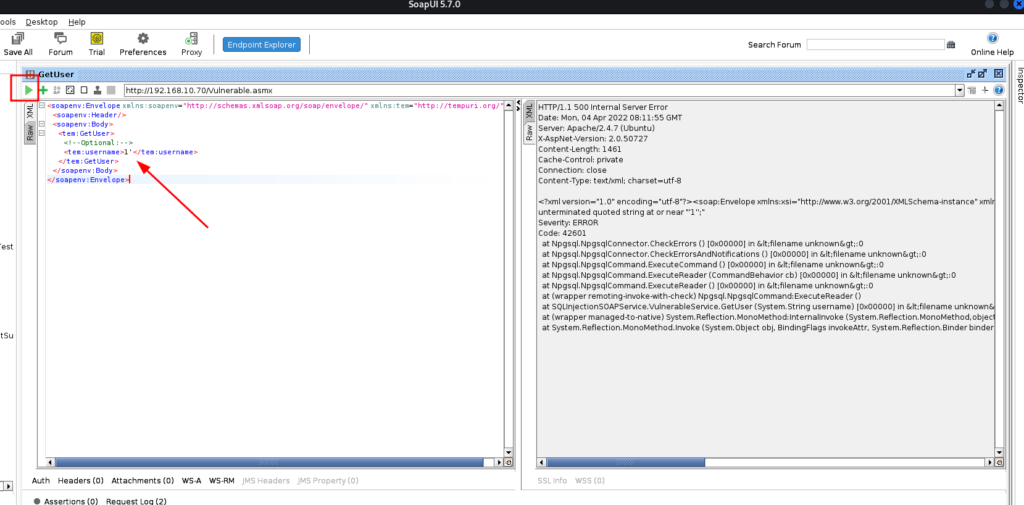The height and width of the screenshot is (505, 1024).
Task: Click the maximize icon in GetUser header
Action: point(984,74)
